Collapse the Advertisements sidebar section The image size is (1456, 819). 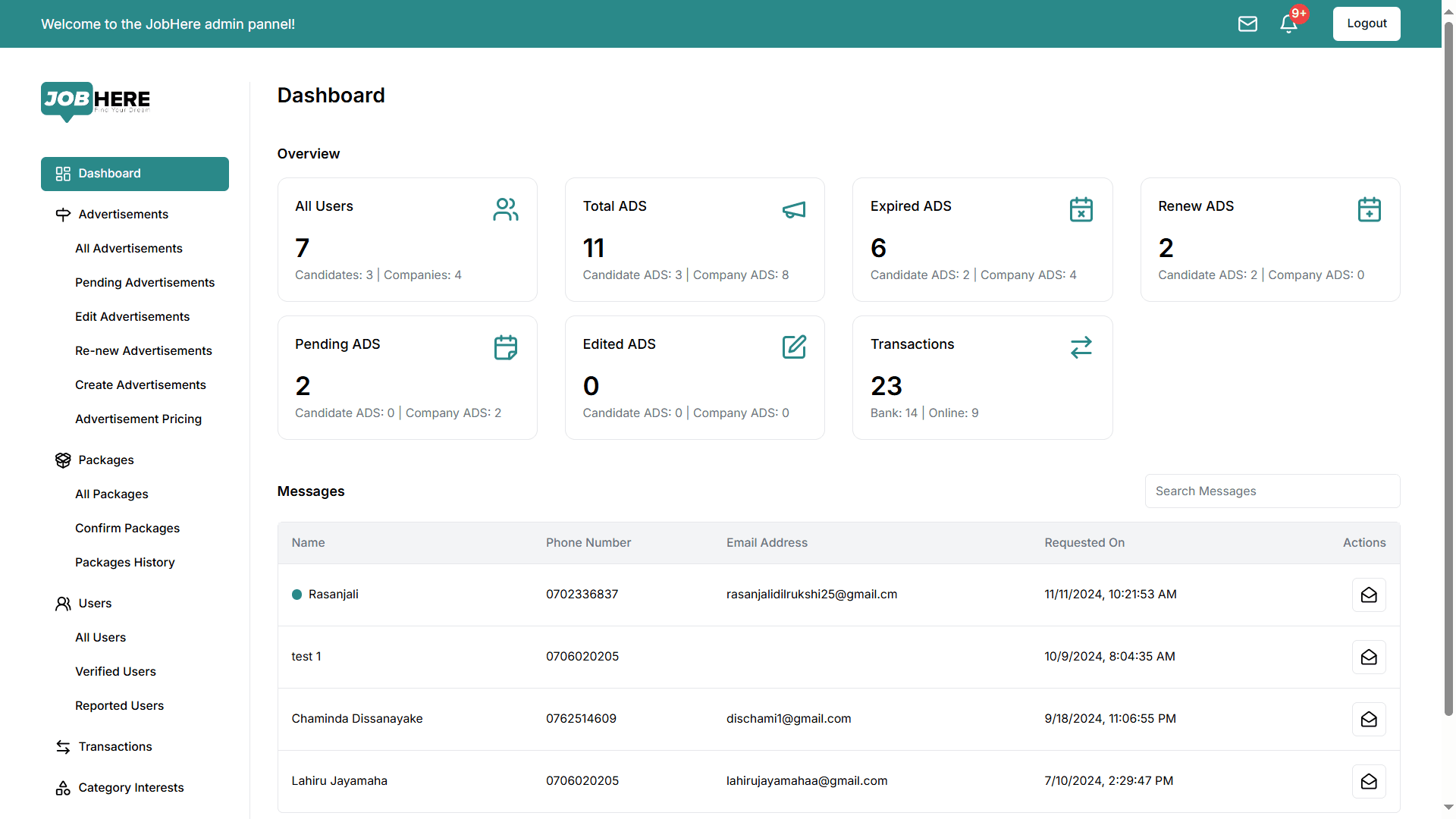[123, 215]
